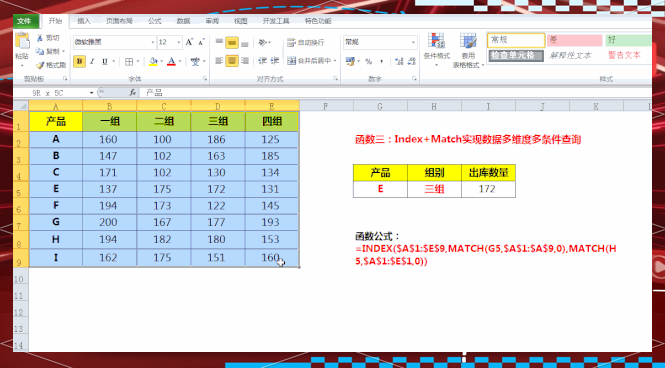
Task: Toggle center horizontal alignment
Action: pos(232,61)
